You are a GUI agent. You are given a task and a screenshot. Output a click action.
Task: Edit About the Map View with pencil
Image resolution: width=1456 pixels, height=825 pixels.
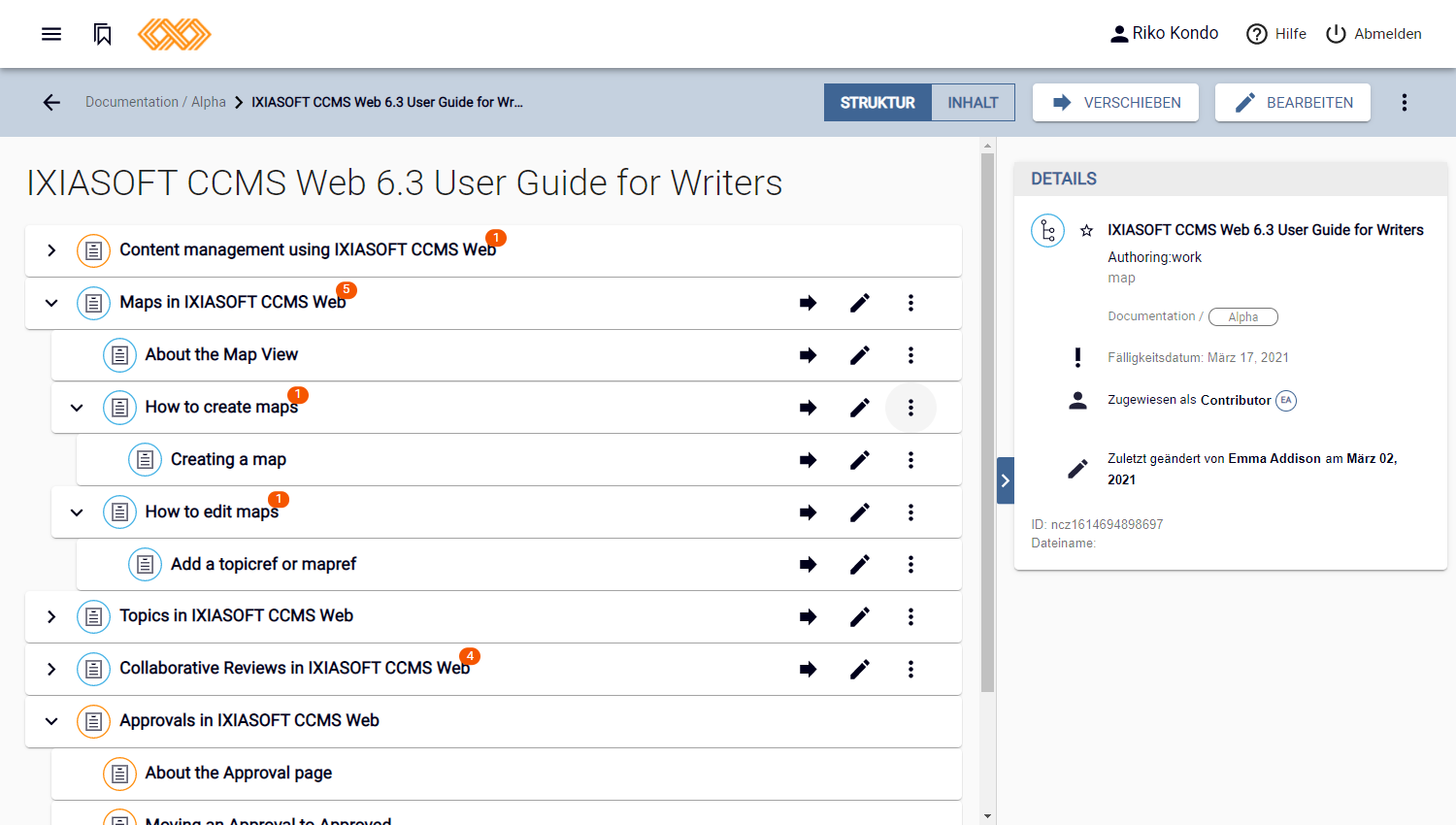pos(860,355)
